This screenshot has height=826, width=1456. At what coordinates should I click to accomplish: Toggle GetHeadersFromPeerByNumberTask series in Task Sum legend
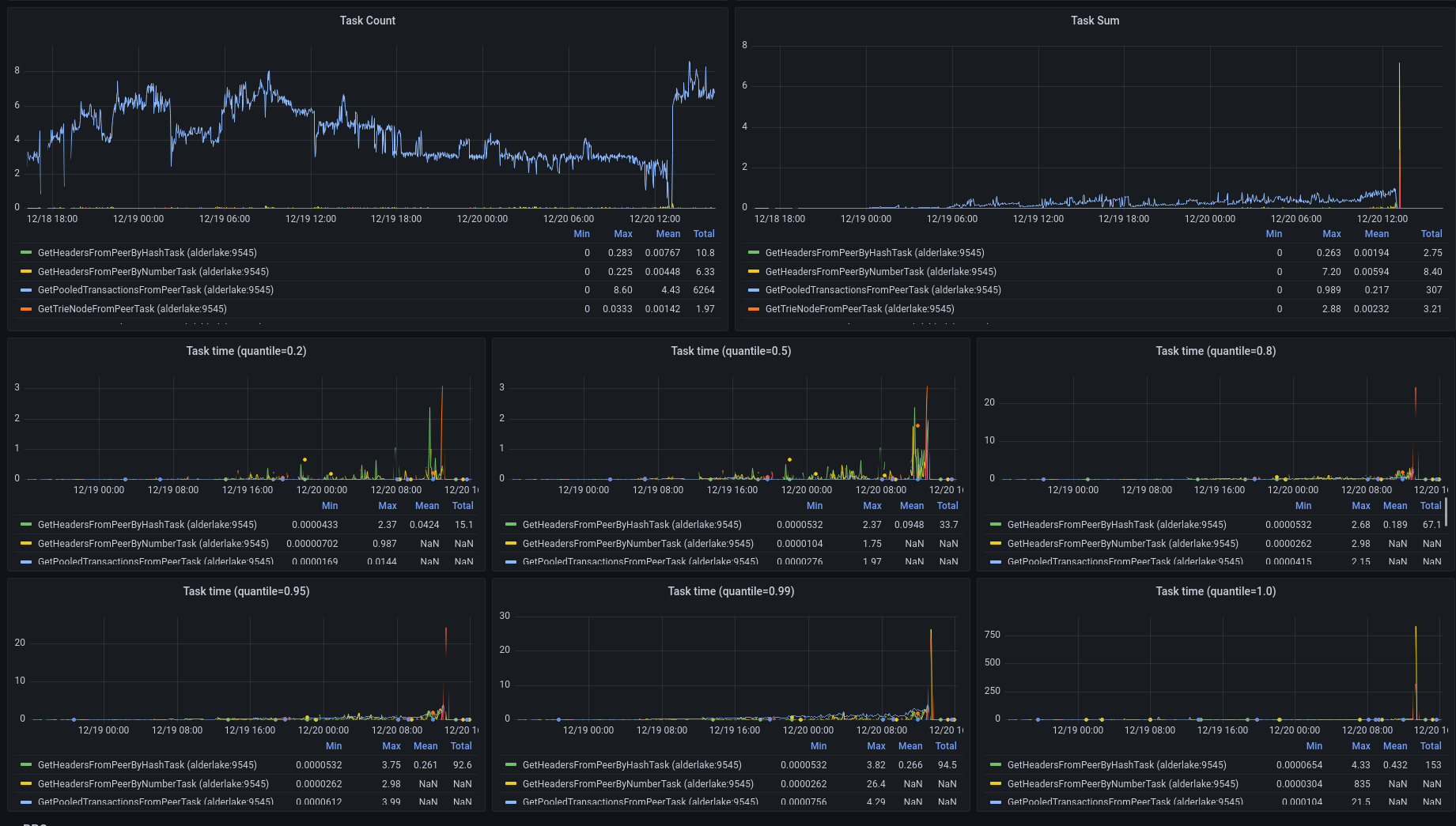point(881,272)
